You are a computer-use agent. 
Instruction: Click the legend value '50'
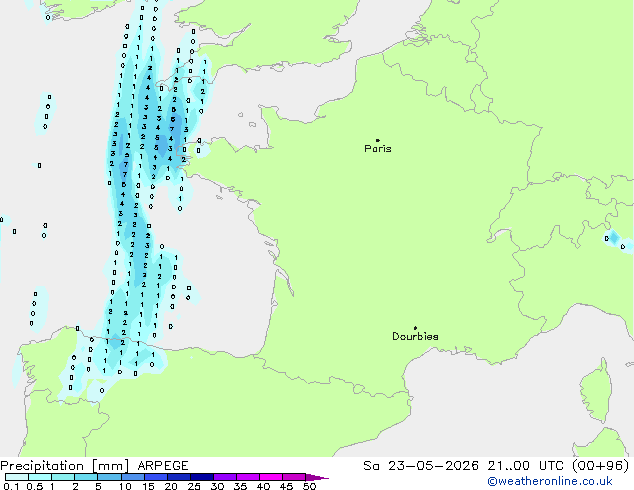coord(309,486)
